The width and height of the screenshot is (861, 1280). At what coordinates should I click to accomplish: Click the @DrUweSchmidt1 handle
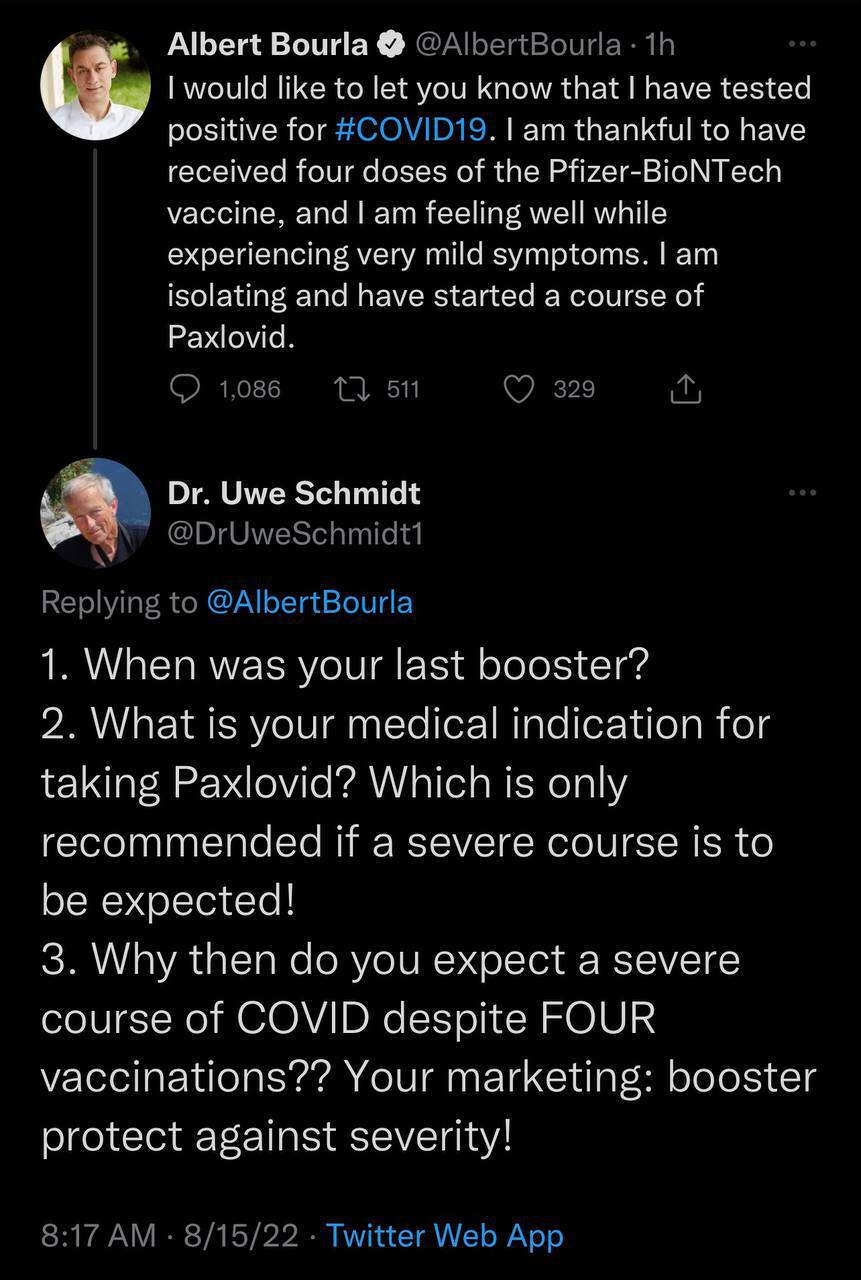tap(295, 535)
